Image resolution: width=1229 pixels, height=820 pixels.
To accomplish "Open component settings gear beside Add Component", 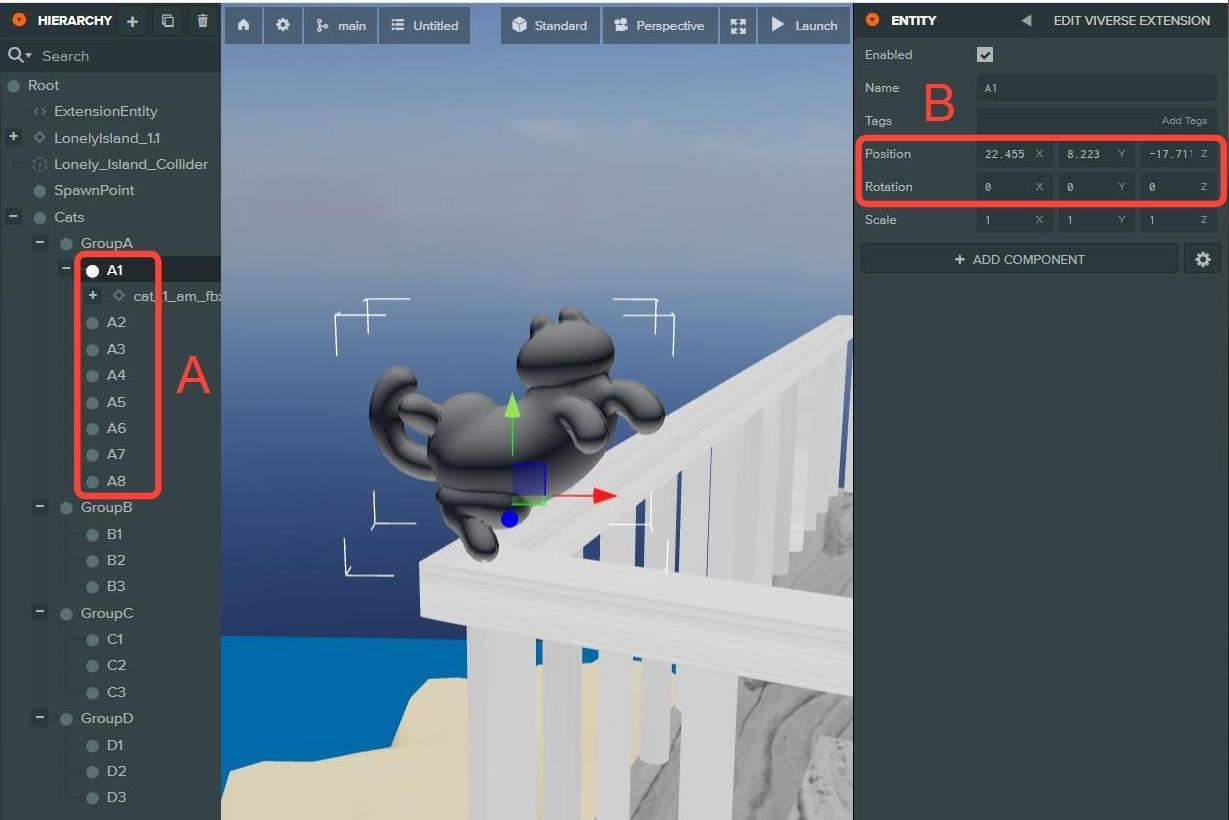I will click(1202, 259).
